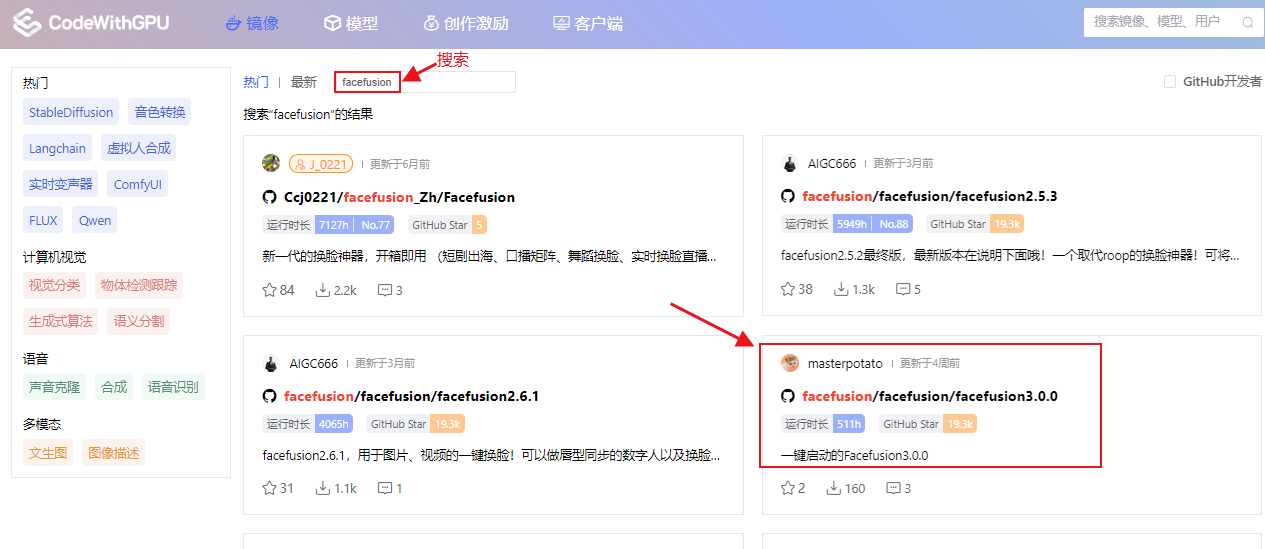Image resolution: width=1265 pixels, height=549 pixels.
Task: Click AIGC666 avatar on the facefusion2.6.1 card
Action: click(271, 363)
